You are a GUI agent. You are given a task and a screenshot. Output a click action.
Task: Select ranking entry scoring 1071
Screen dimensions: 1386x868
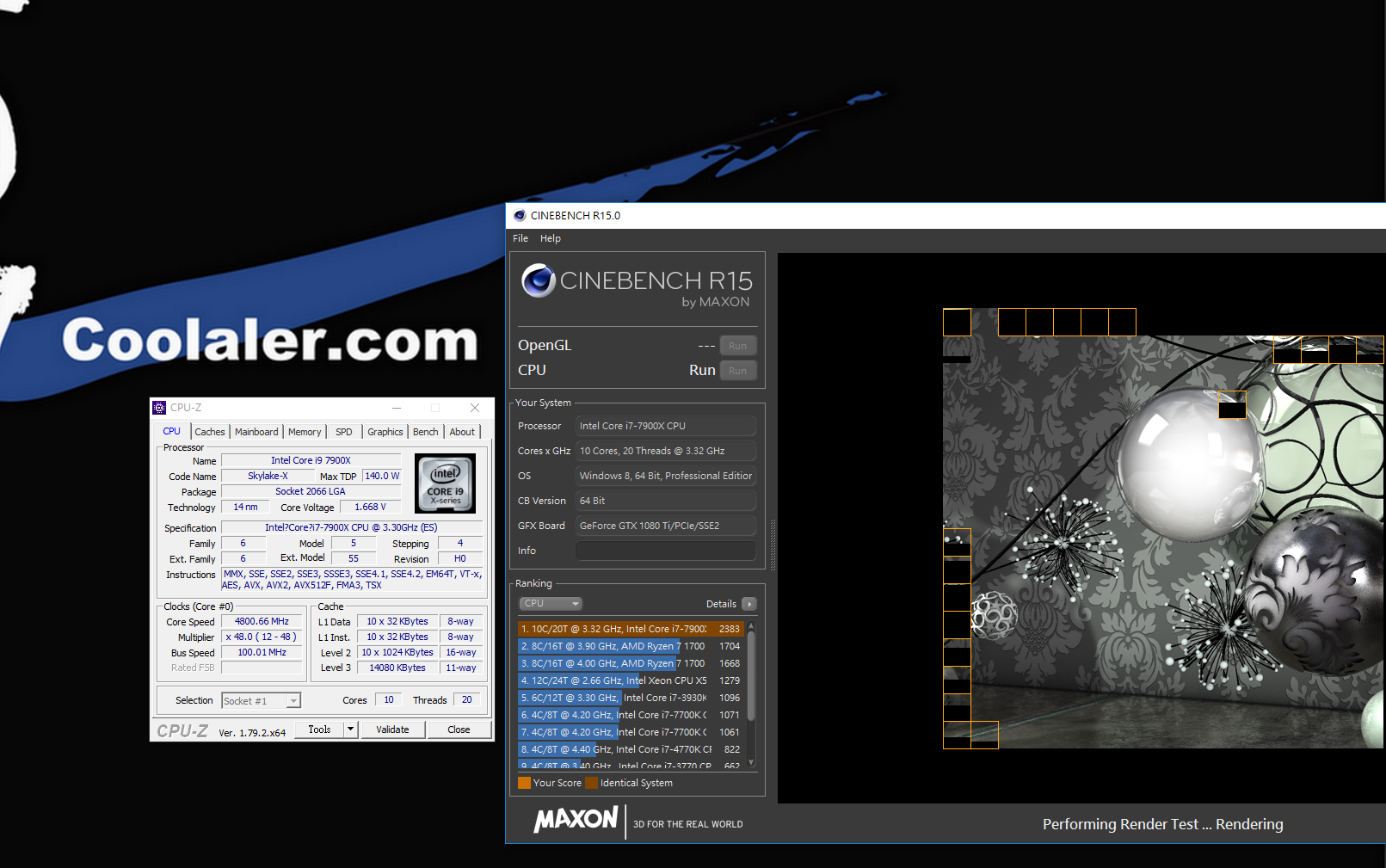pyautogui.click(x=631, y=715)
